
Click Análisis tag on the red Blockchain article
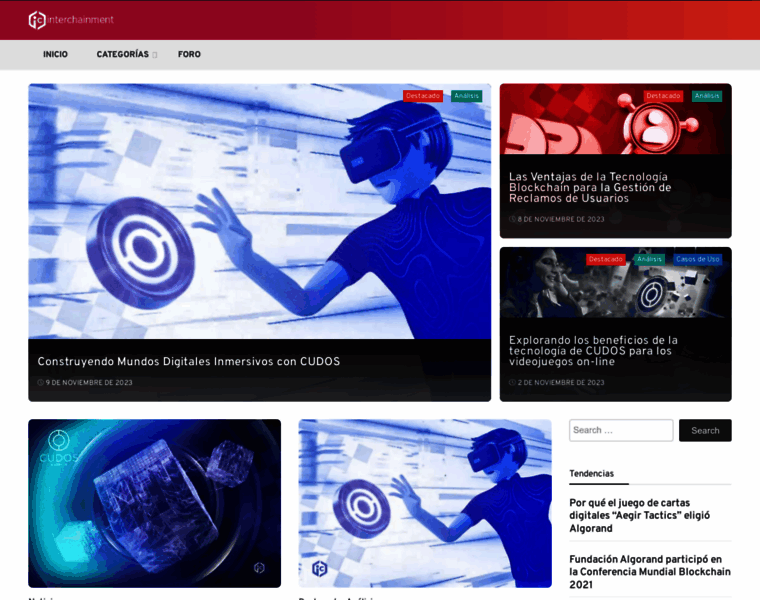707,96
